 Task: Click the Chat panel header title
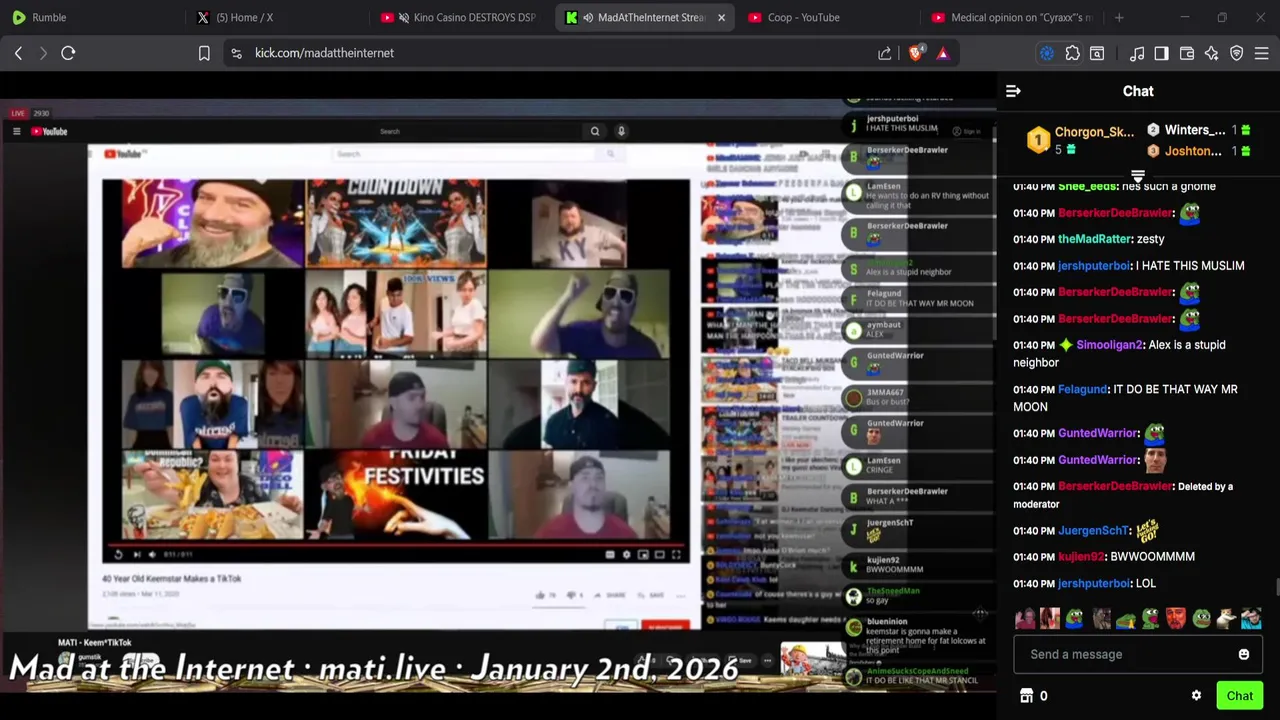(x=1138, y=91)
